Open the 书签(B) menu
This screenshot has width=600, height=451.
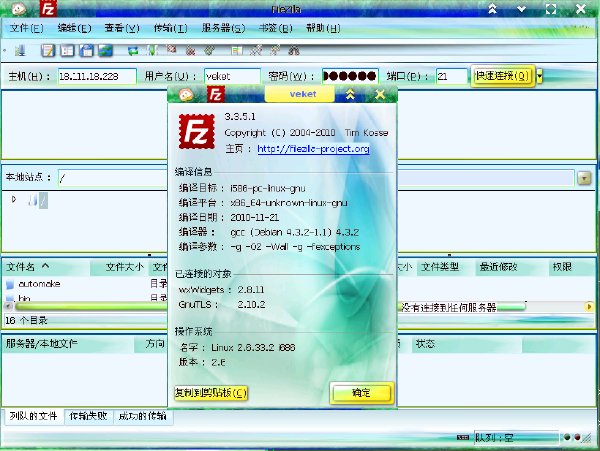(x=276, y=28)
